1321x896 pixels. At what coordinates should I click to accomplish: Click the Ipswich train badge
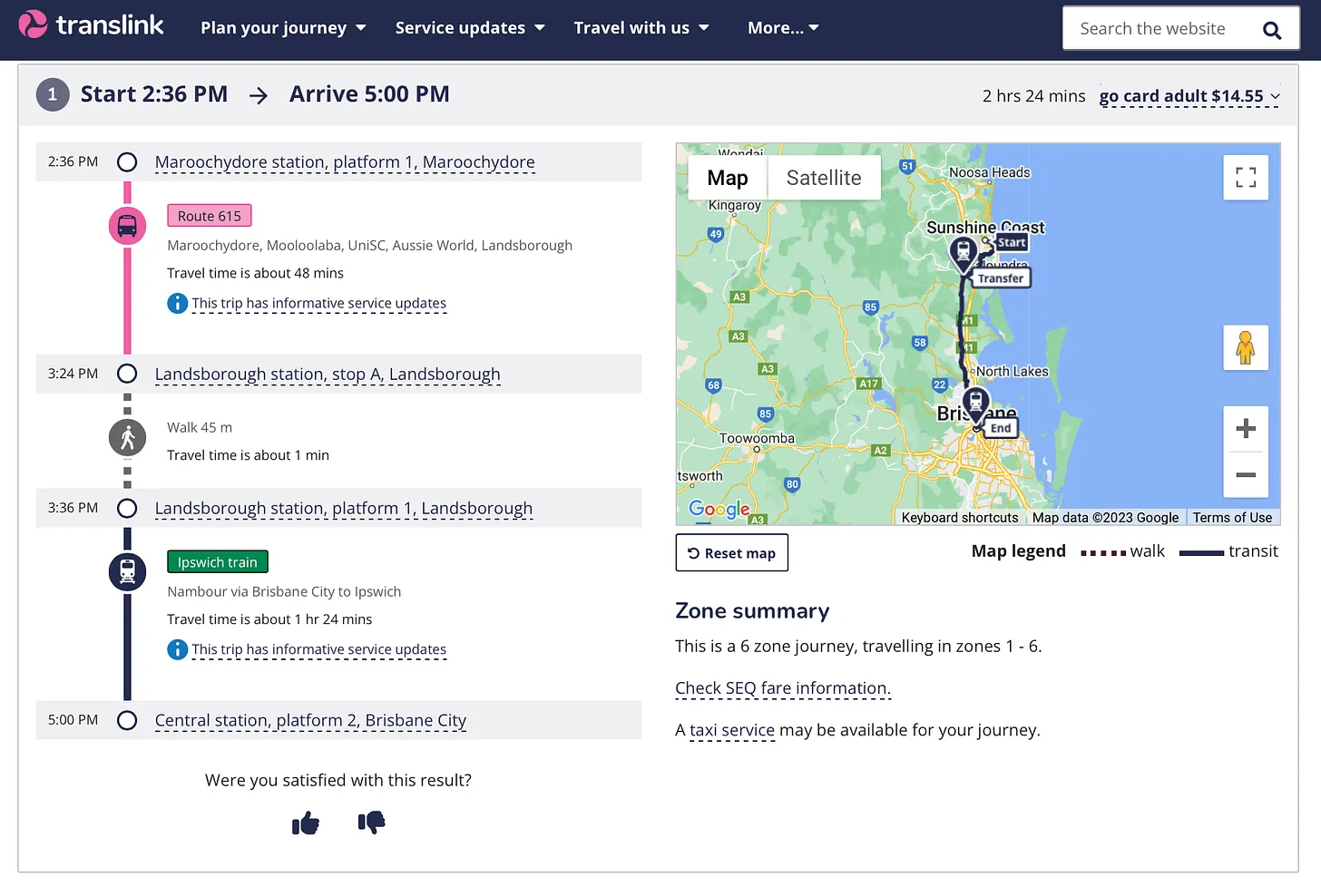(x=218, y=562)
